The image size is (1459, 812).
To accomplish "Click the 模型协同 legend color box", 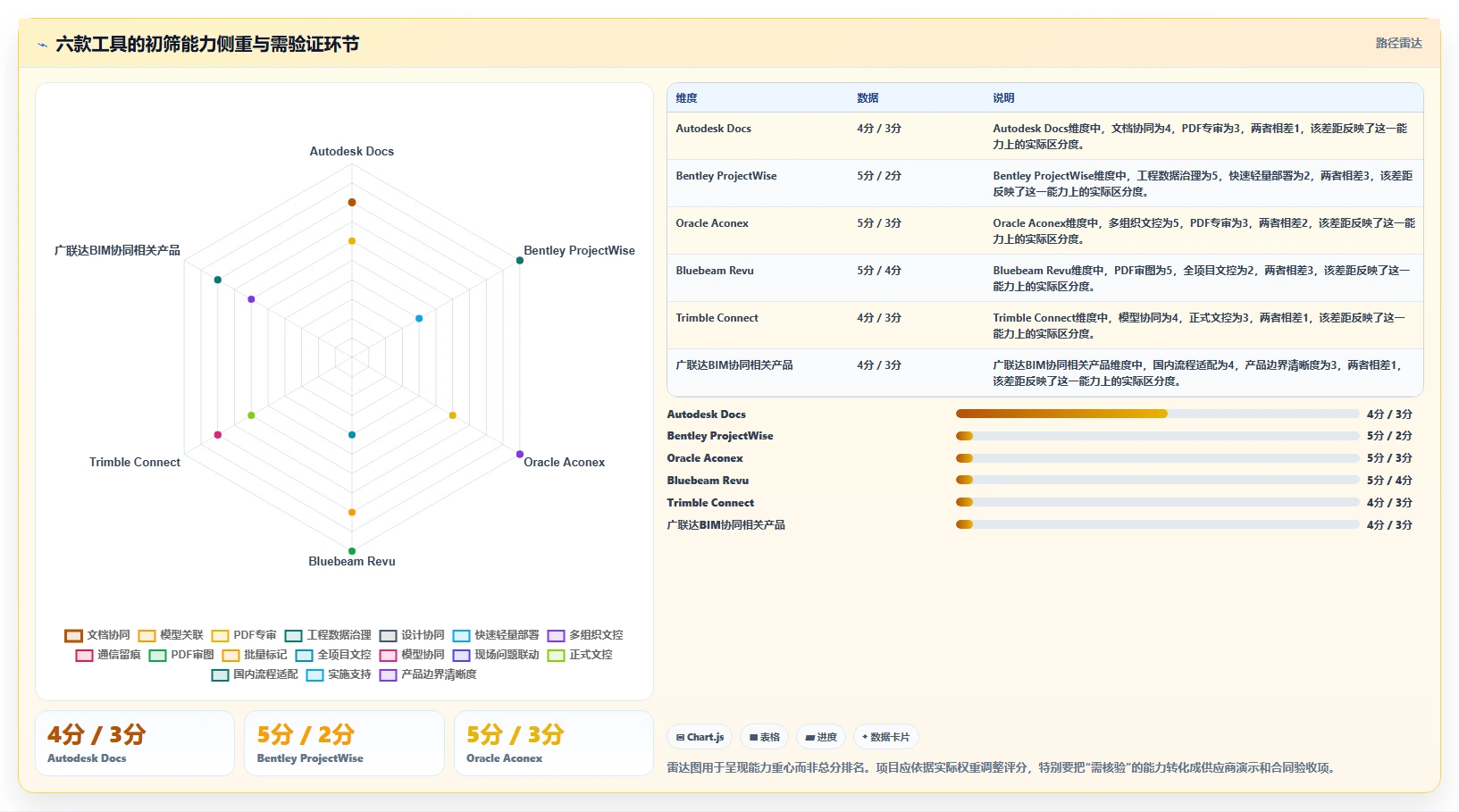I will click(x=388, y=656).
